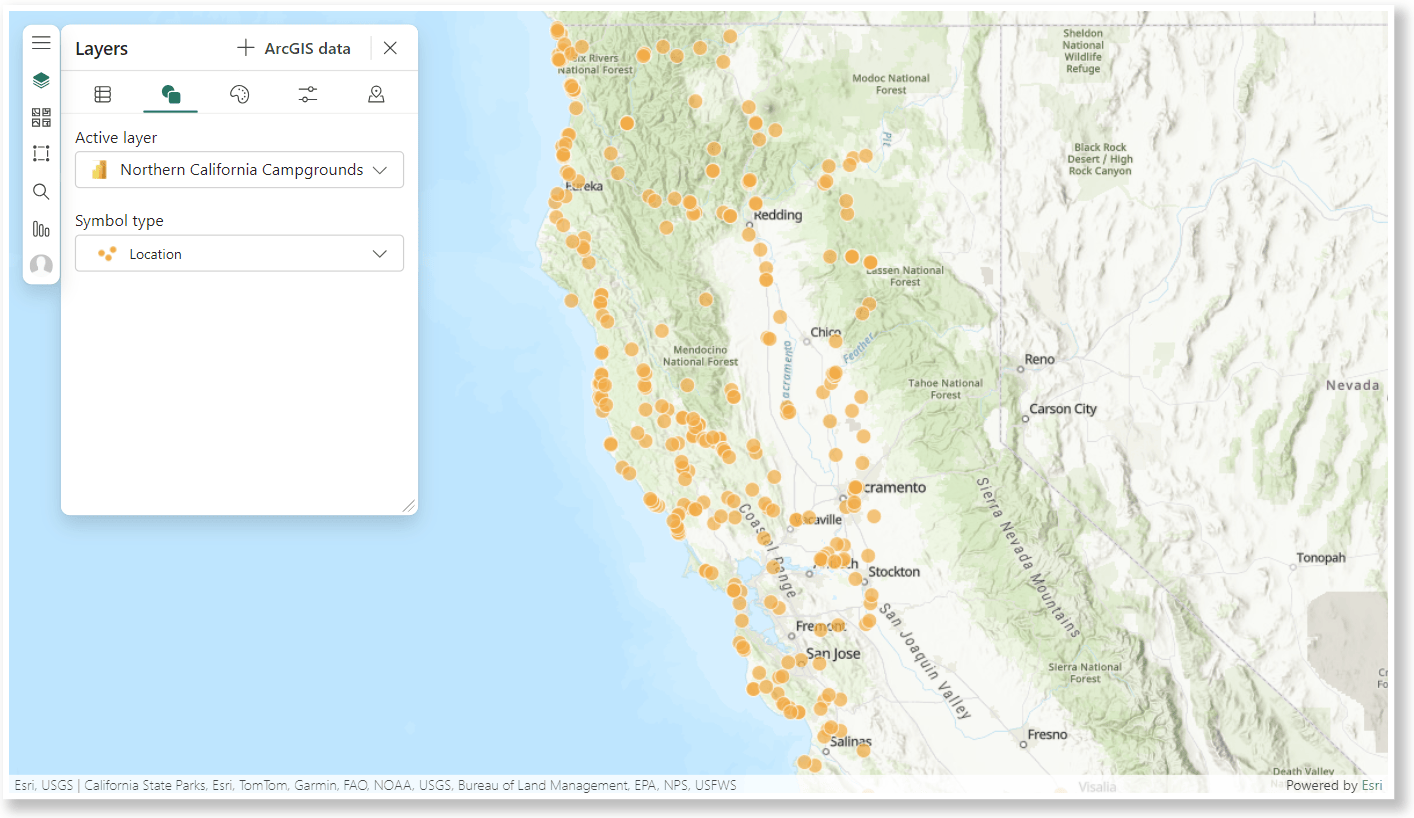Click the Tonopah label on the map
Viewport: 1414px width, 818px height.
(x=1321, y=558)
